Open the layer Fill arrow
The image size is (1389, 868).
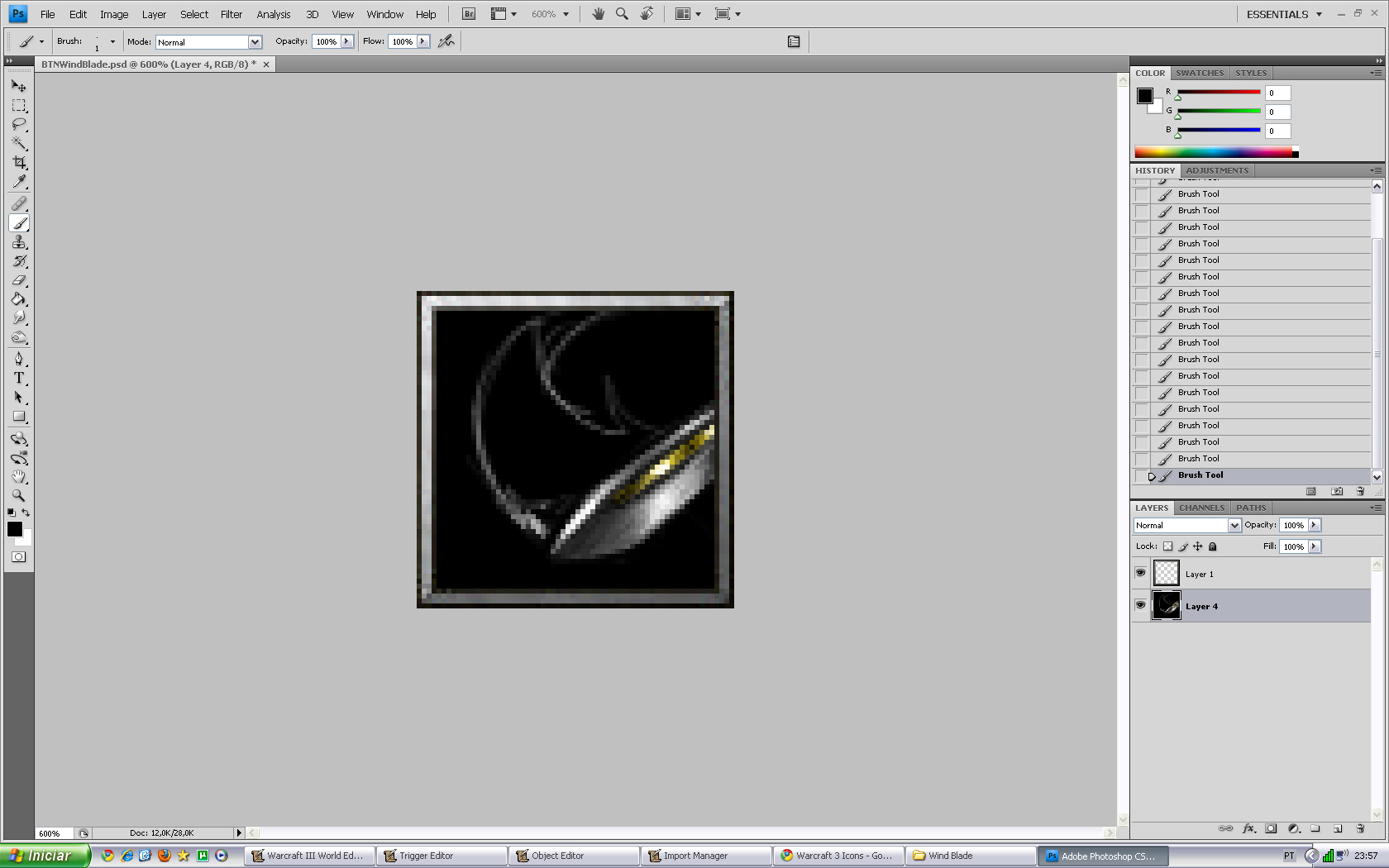pyautogui.click(x=1314, y=546)
